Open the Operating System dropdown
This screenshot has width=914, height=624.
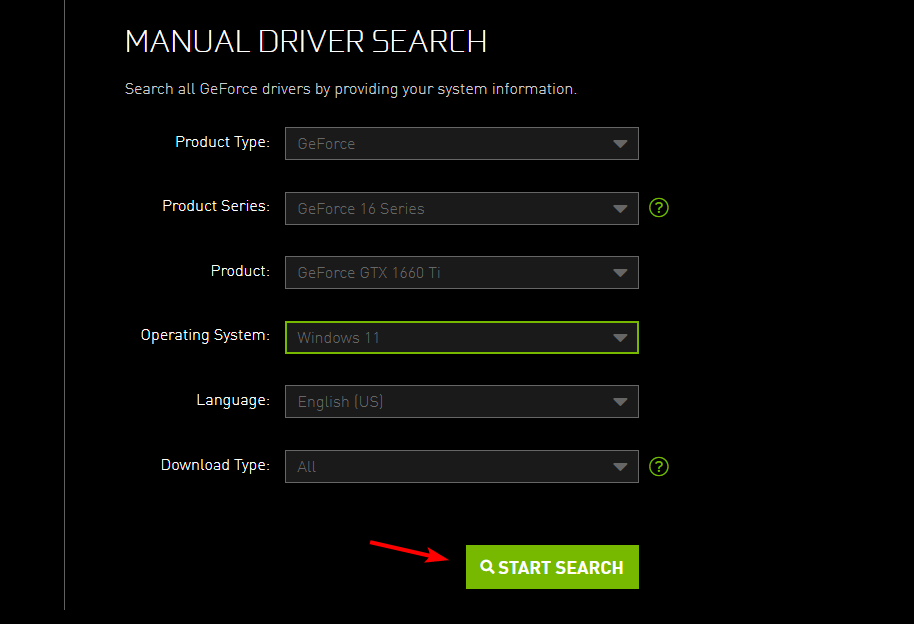tap(462, 338)
